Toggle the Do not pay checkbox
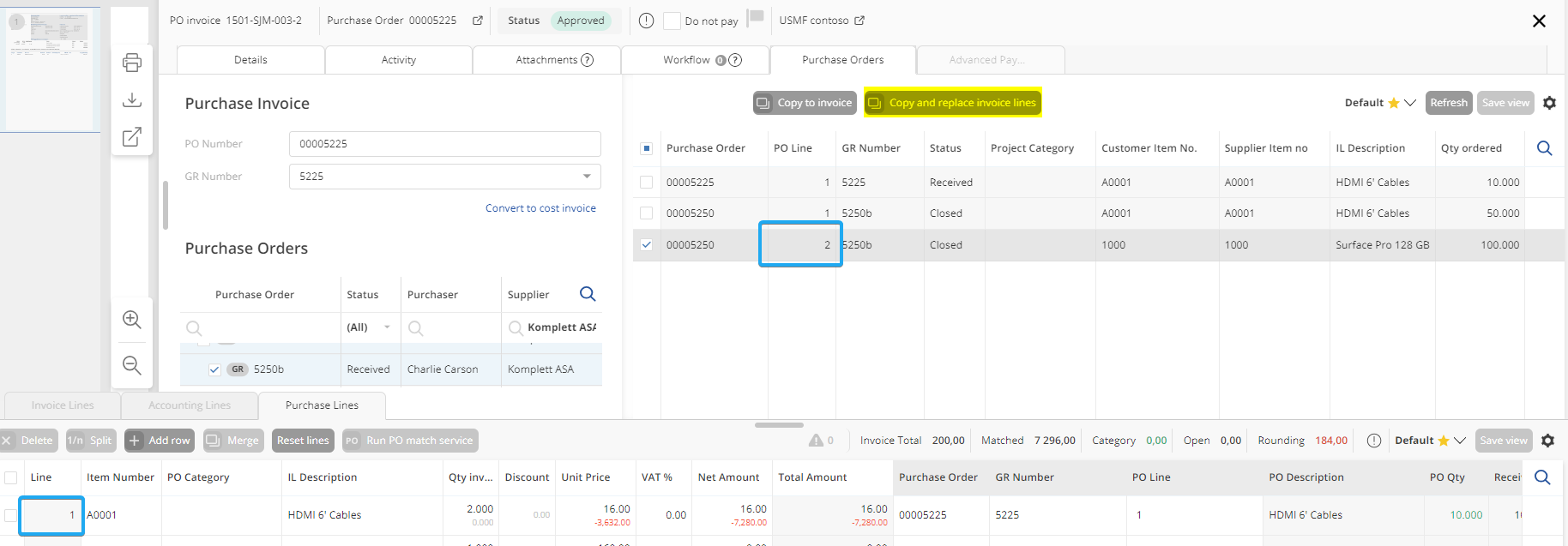Image resolution: width=1568 pixels, height=546 pixels. click(x=672, y=21)
